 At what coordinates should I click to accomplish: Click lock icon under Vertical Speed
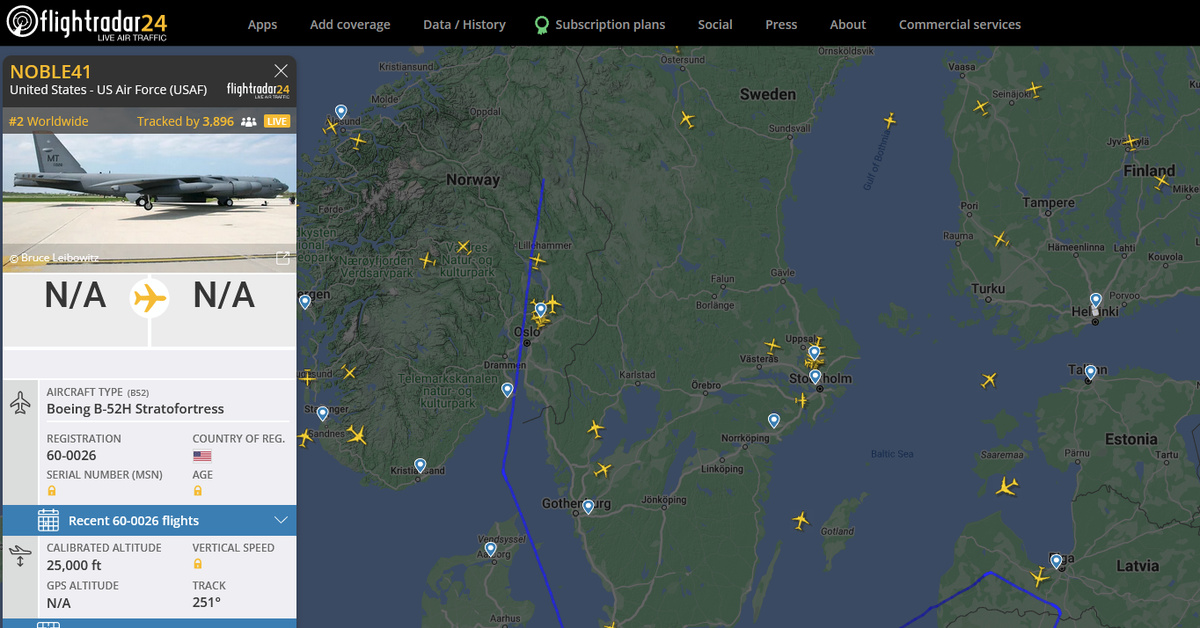pos(198,564)
